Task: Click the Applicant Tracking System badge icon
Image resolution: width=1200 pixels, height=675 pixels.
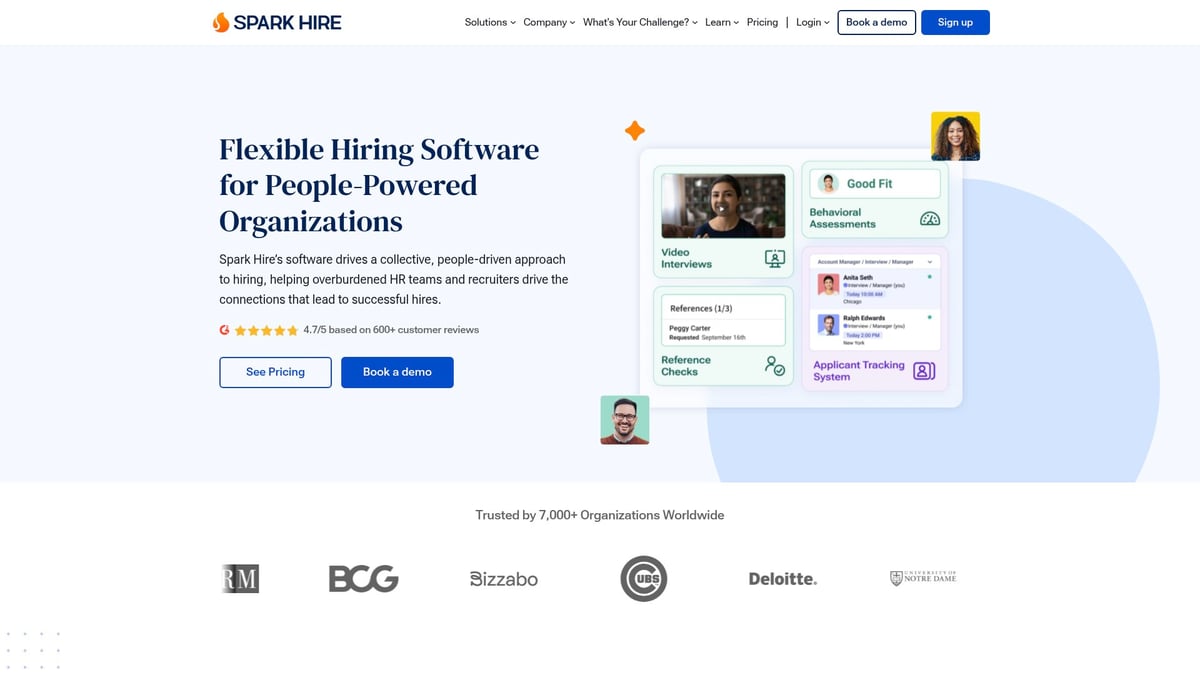Action: point(923,371)
